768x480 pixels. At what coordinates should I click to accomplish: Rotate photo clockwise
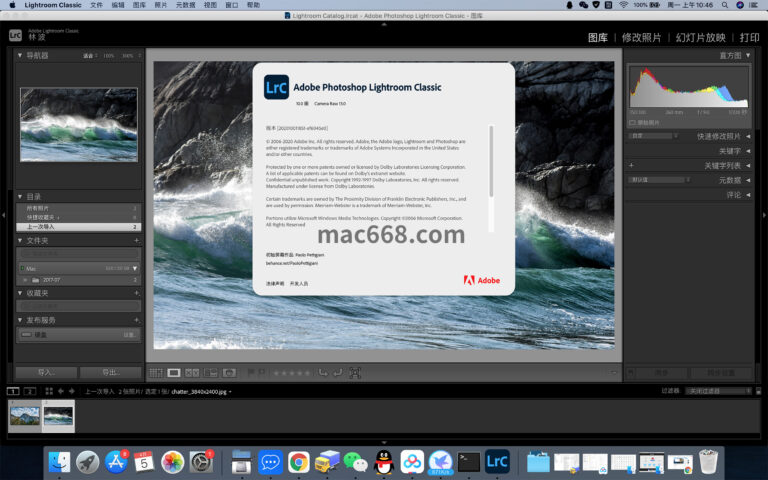tap(337, 373)
